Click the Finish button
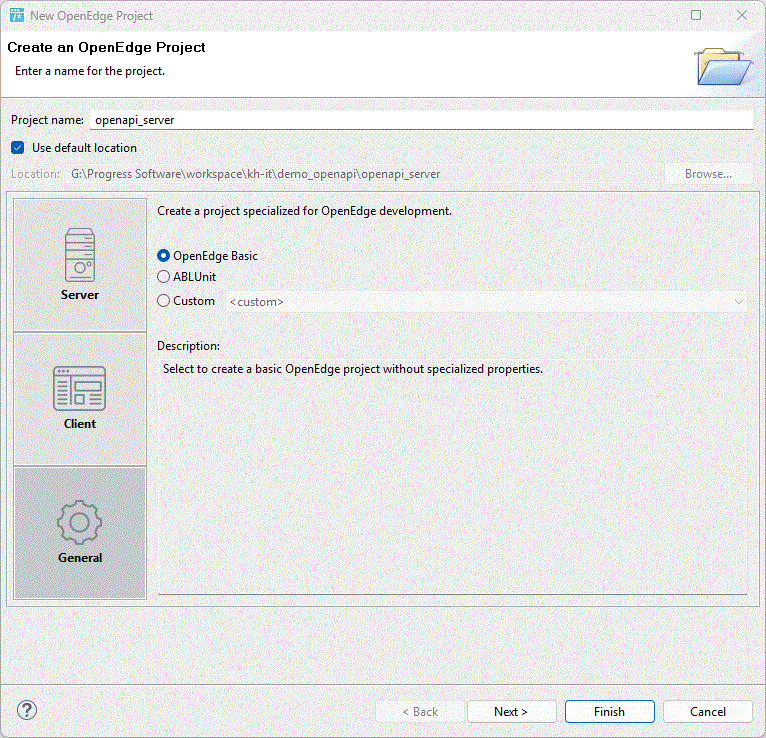 coord(609,712)
